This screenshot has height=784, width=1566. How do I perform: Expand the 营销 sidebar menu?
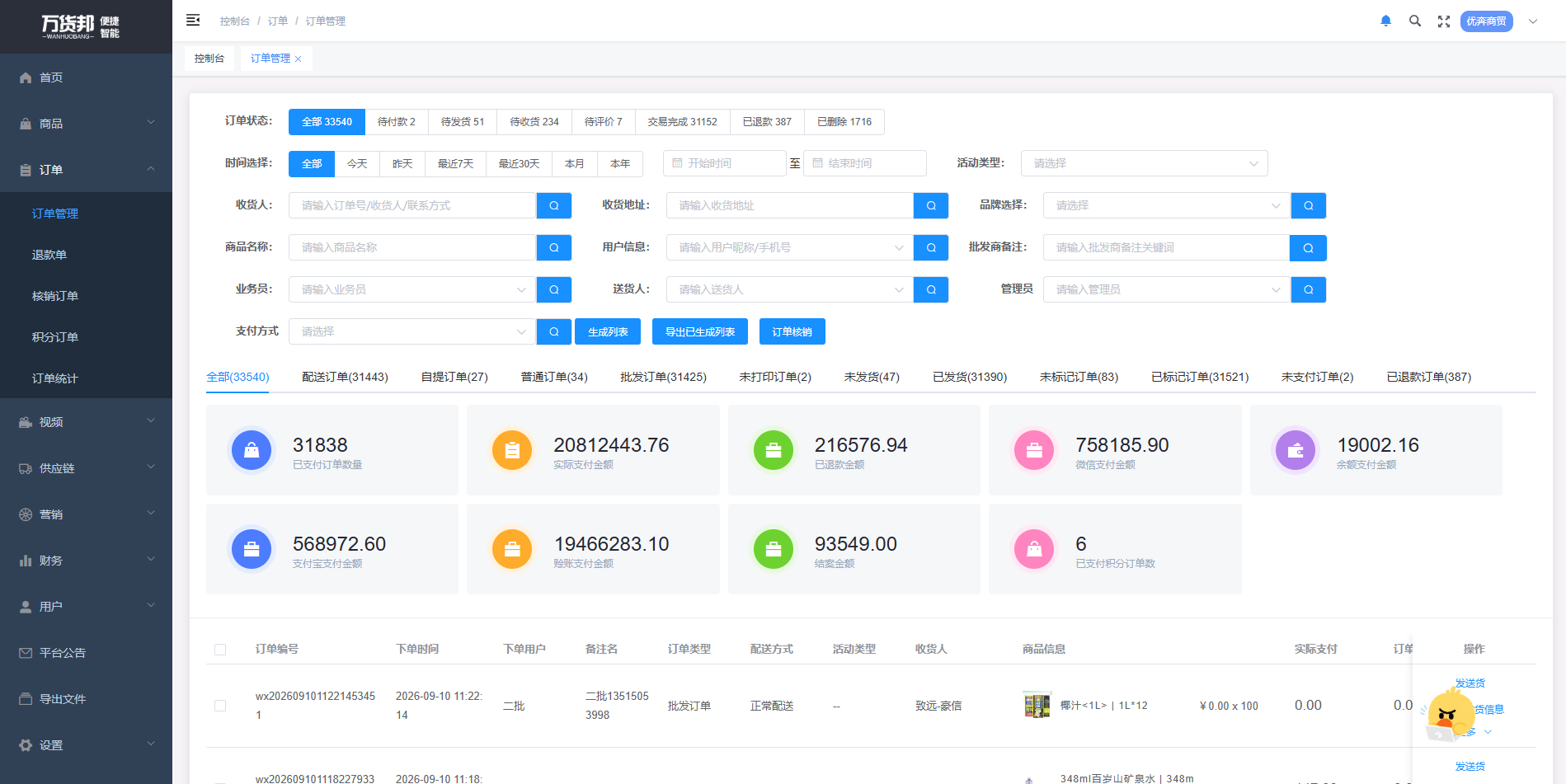tap(86, 514)
